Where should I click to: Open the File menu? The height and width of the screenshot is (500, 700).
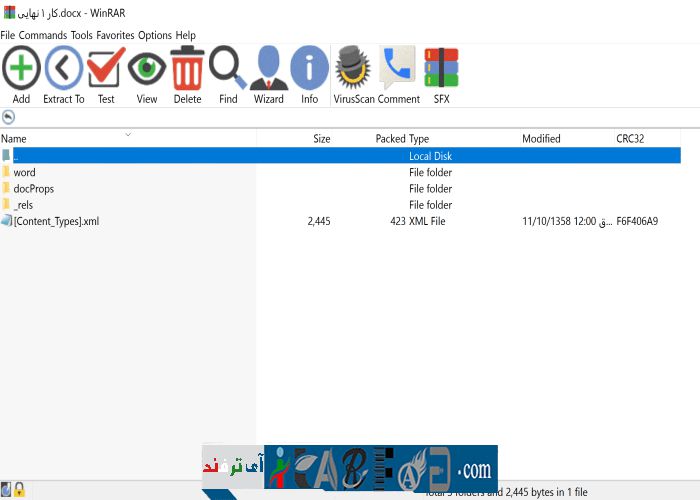[x=8, y=35]
